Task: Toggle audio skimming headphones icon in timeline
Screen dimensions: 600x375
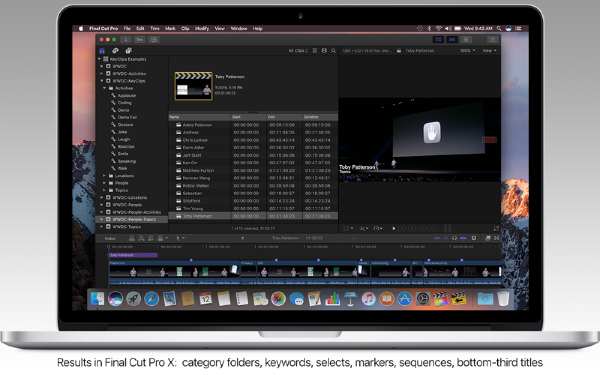Action: point(454,238)
